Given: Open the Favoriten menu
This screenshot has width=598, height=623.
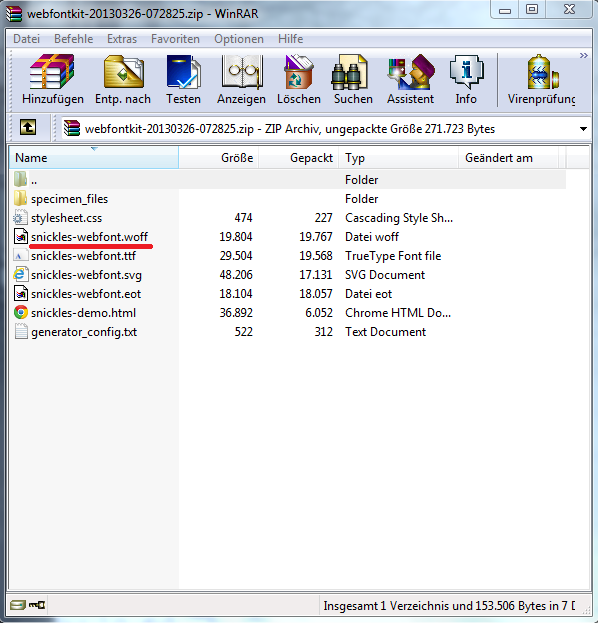Looking at the screenshot, I should 175,39.
